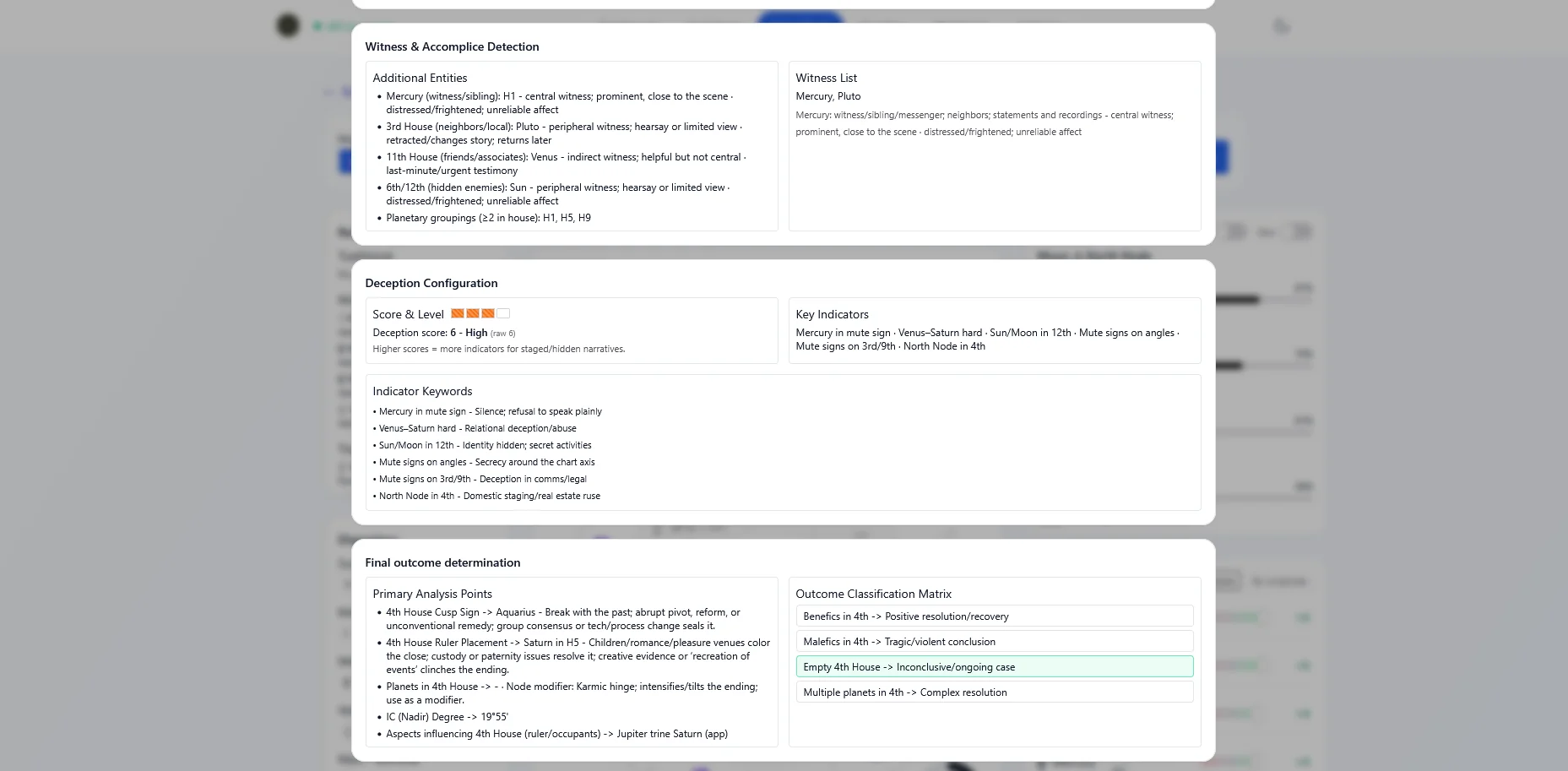Expand the 'Witness & Accomplice Detection' section header

click(x=452, y=46)
